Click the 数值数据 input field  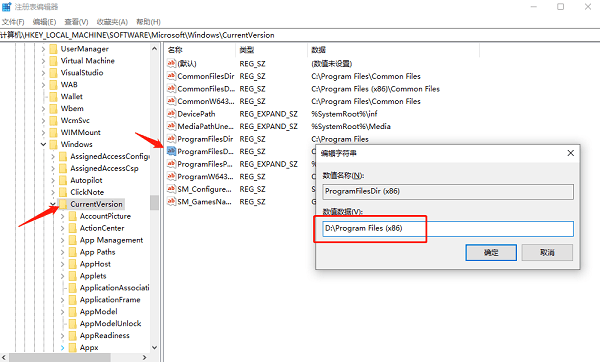448,228
